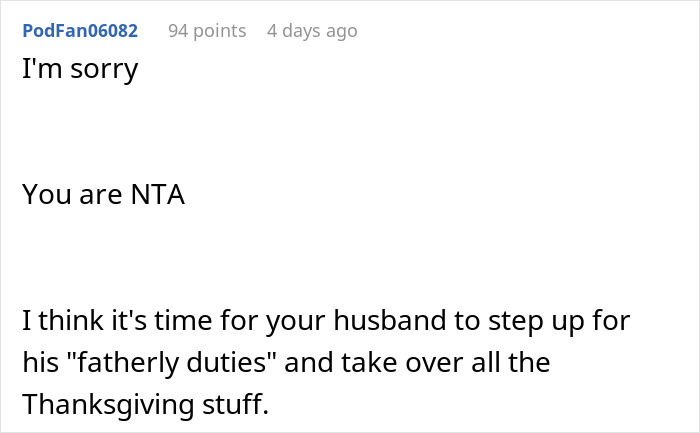Screen dimensions: 700x433
Task: Click the words "take over all the"
Action: click(x=446, y=362)
